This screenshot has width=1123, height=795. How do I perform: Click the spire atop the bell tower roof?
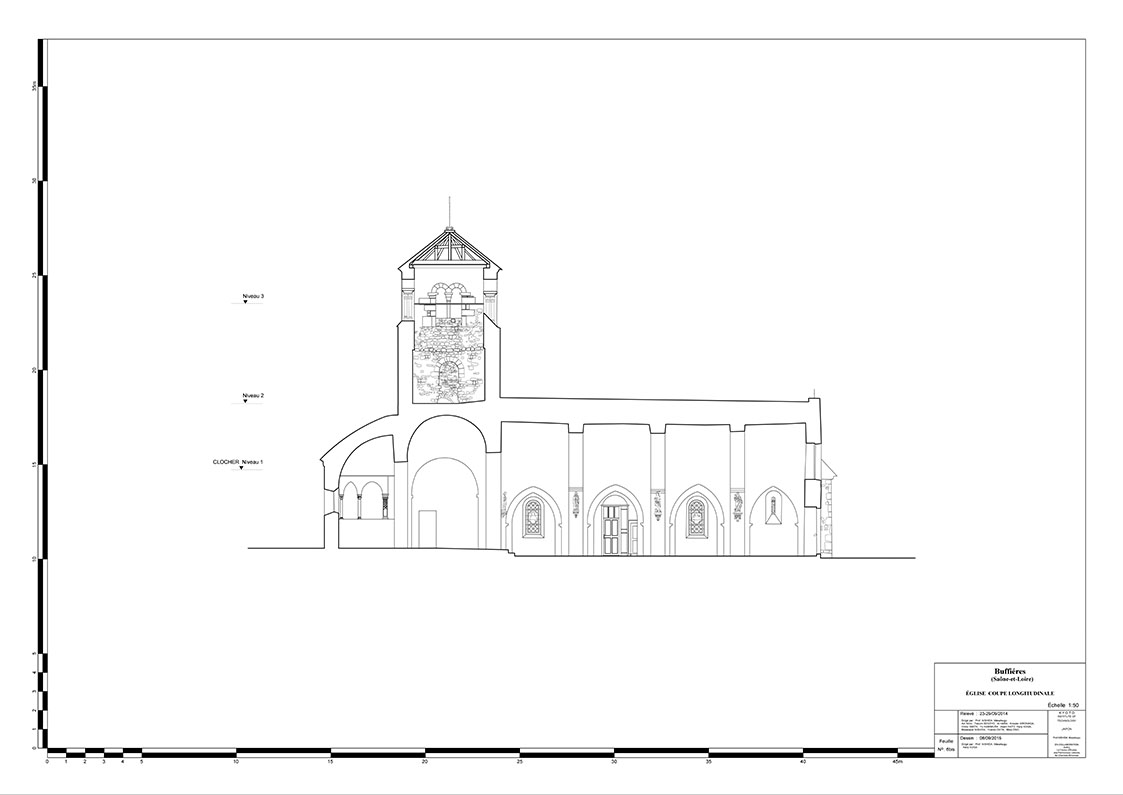450,210
